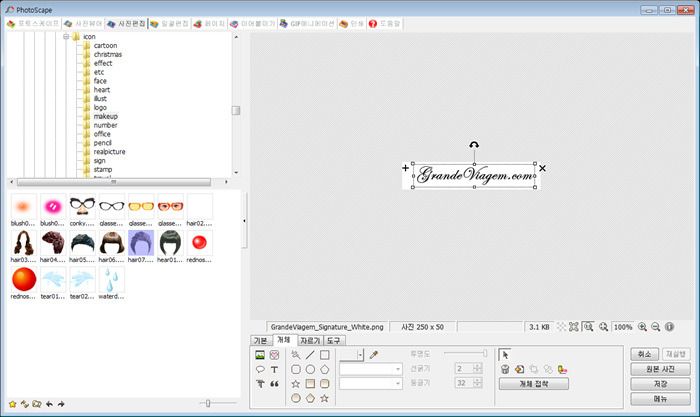This screenshot has height=417, width=700.
Task: Click the stepper next to value 2
Action: click(x=477, y=368)
